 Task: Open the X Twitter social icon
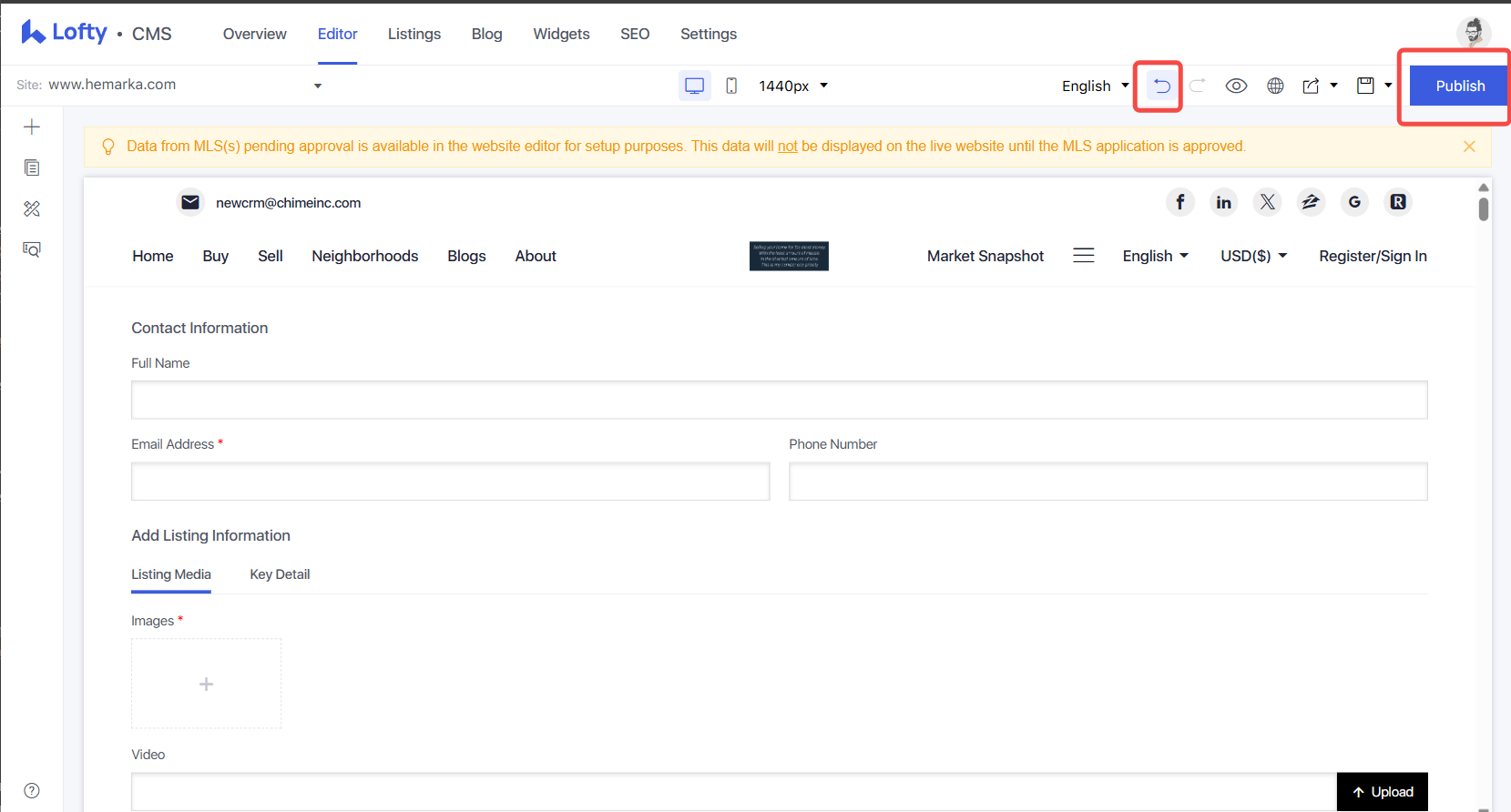(1267, 202)
